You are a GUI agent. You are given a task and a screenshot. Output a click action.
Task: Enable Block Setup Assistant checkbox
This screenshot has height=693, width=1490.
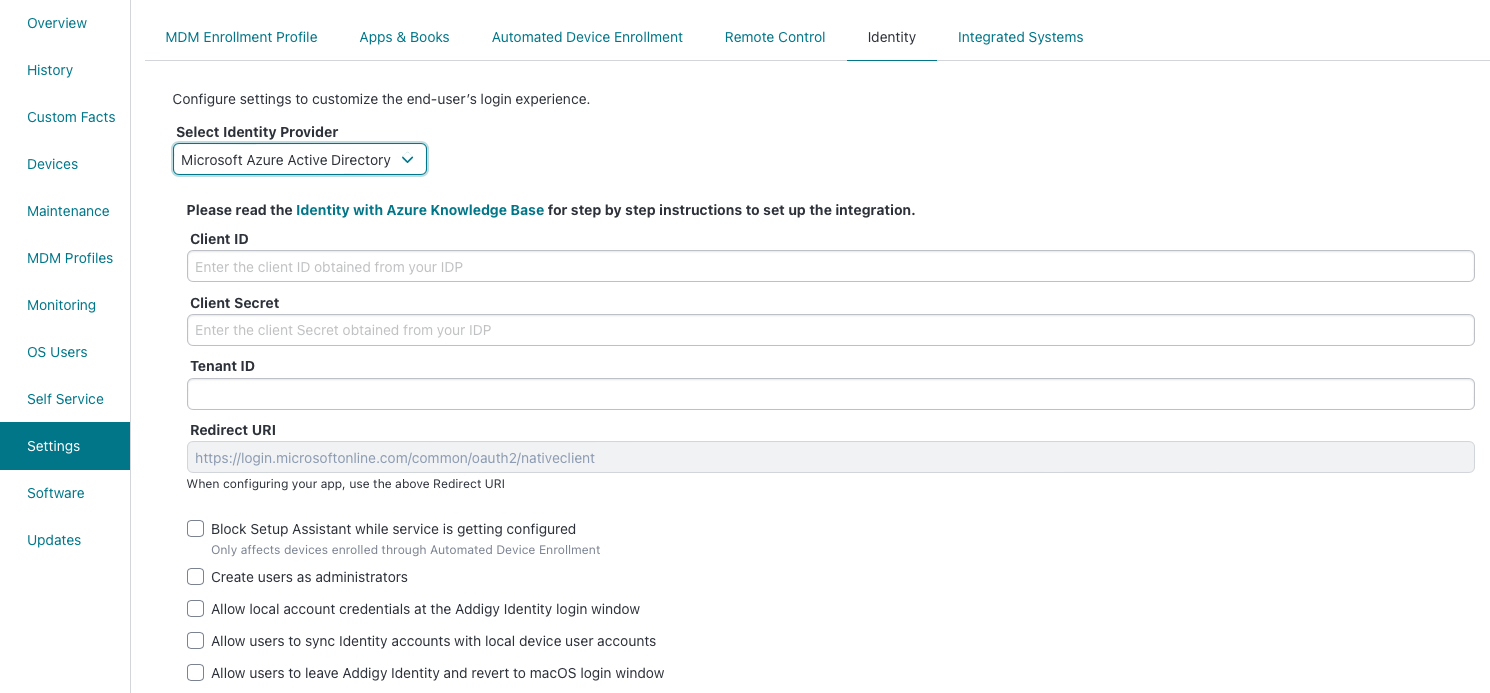point(196,529)
